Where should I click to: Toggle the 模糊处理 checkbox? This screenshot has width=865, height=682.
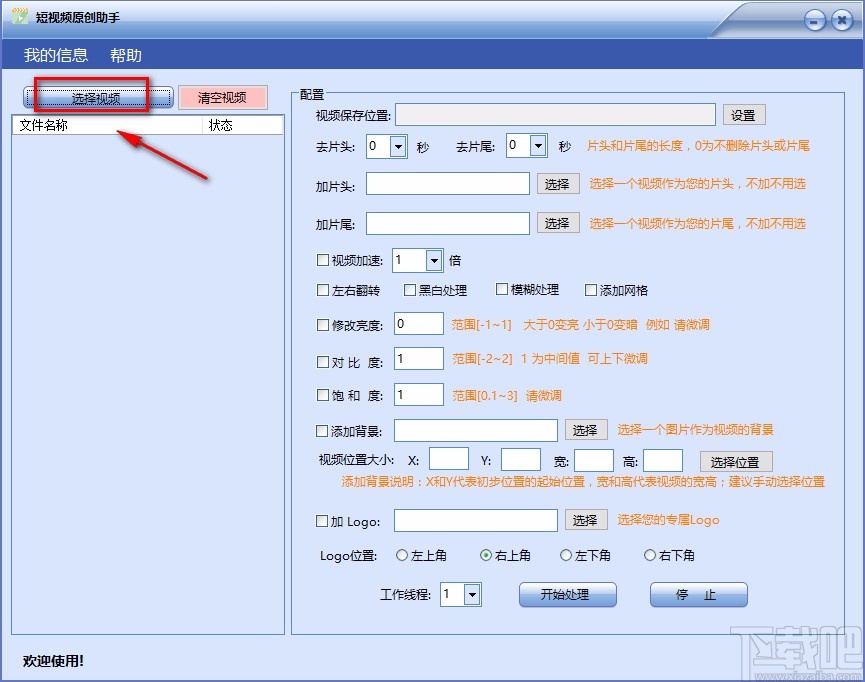point(501,289)
